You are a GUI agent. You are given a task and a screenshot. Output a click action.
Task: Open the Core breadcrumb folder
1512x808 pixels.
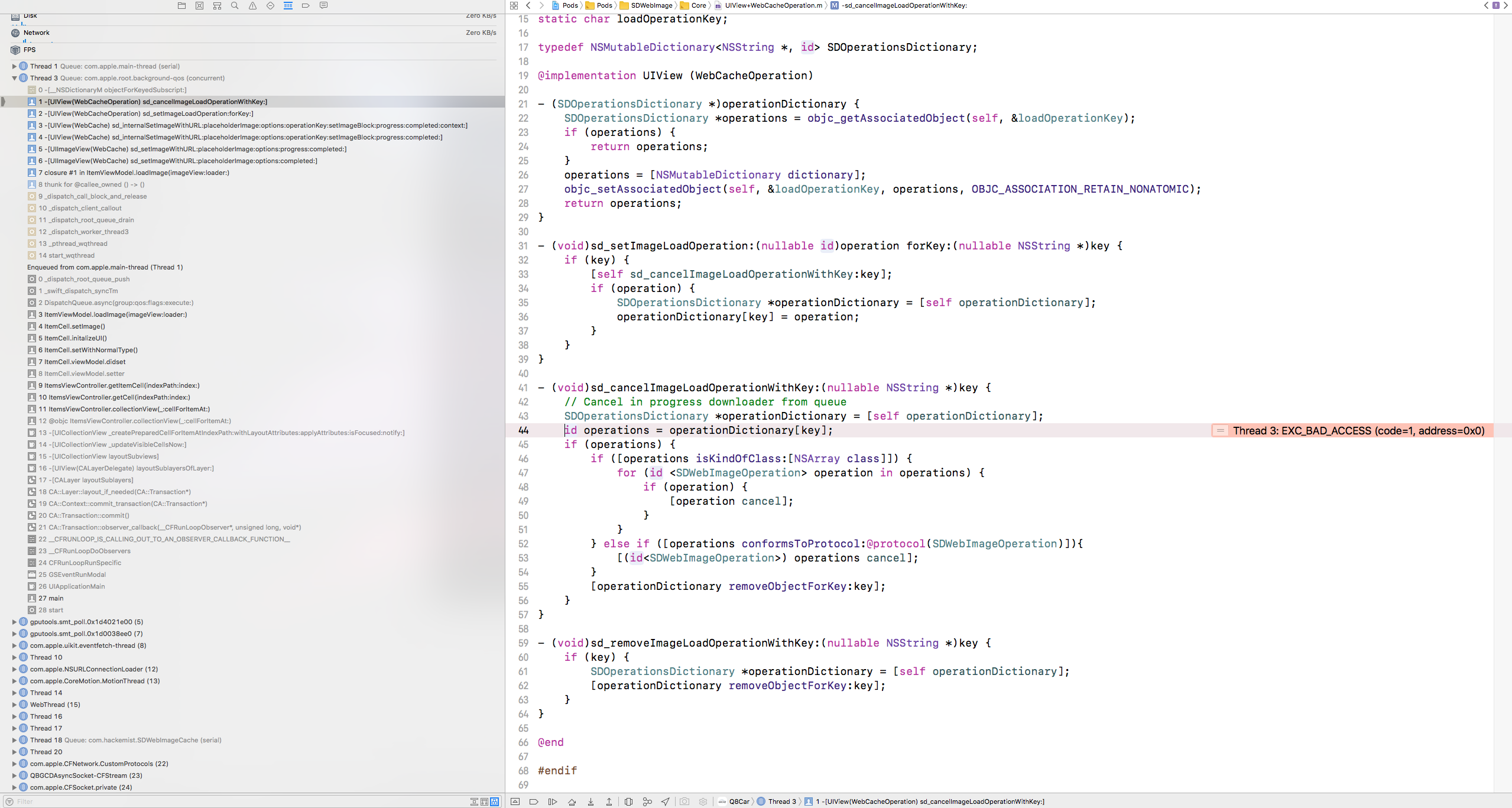pos(696,5)
